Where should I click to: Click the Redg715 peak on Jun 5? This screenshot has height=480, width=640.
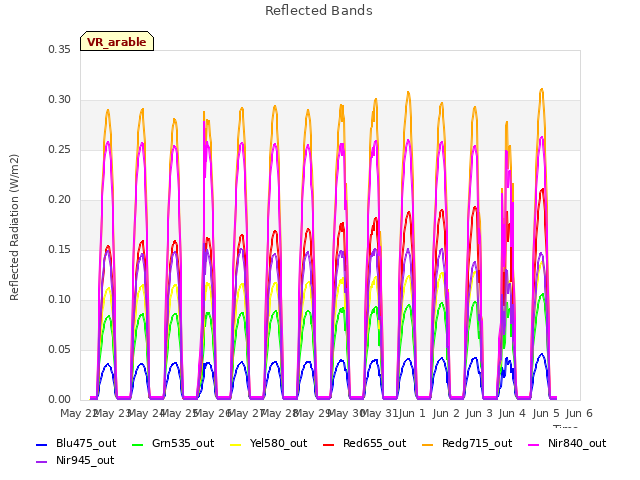coord(542,89)
